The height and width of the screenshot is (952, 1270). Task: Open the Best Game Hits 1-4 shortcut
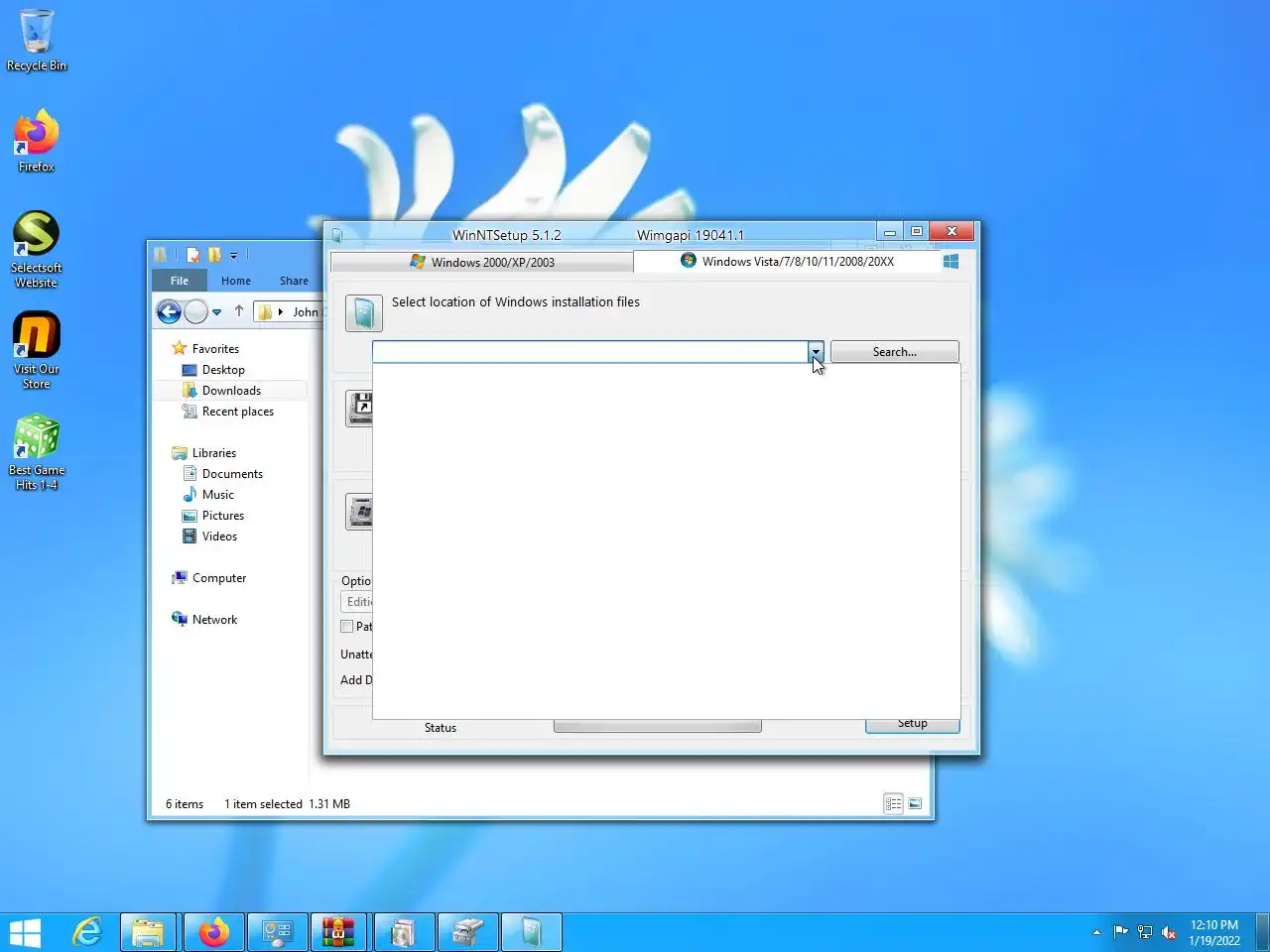(x=37, y=452)
